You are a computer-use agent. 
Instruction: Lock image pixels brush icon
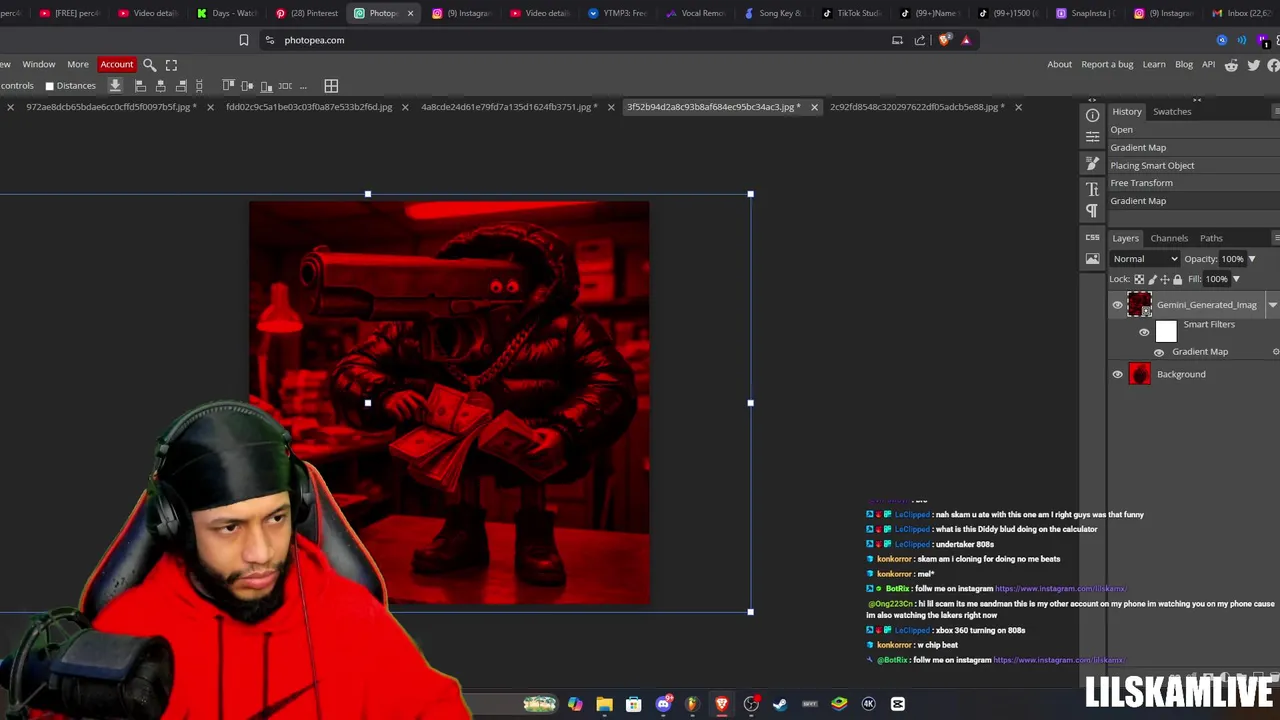(x=1152, y=280)
